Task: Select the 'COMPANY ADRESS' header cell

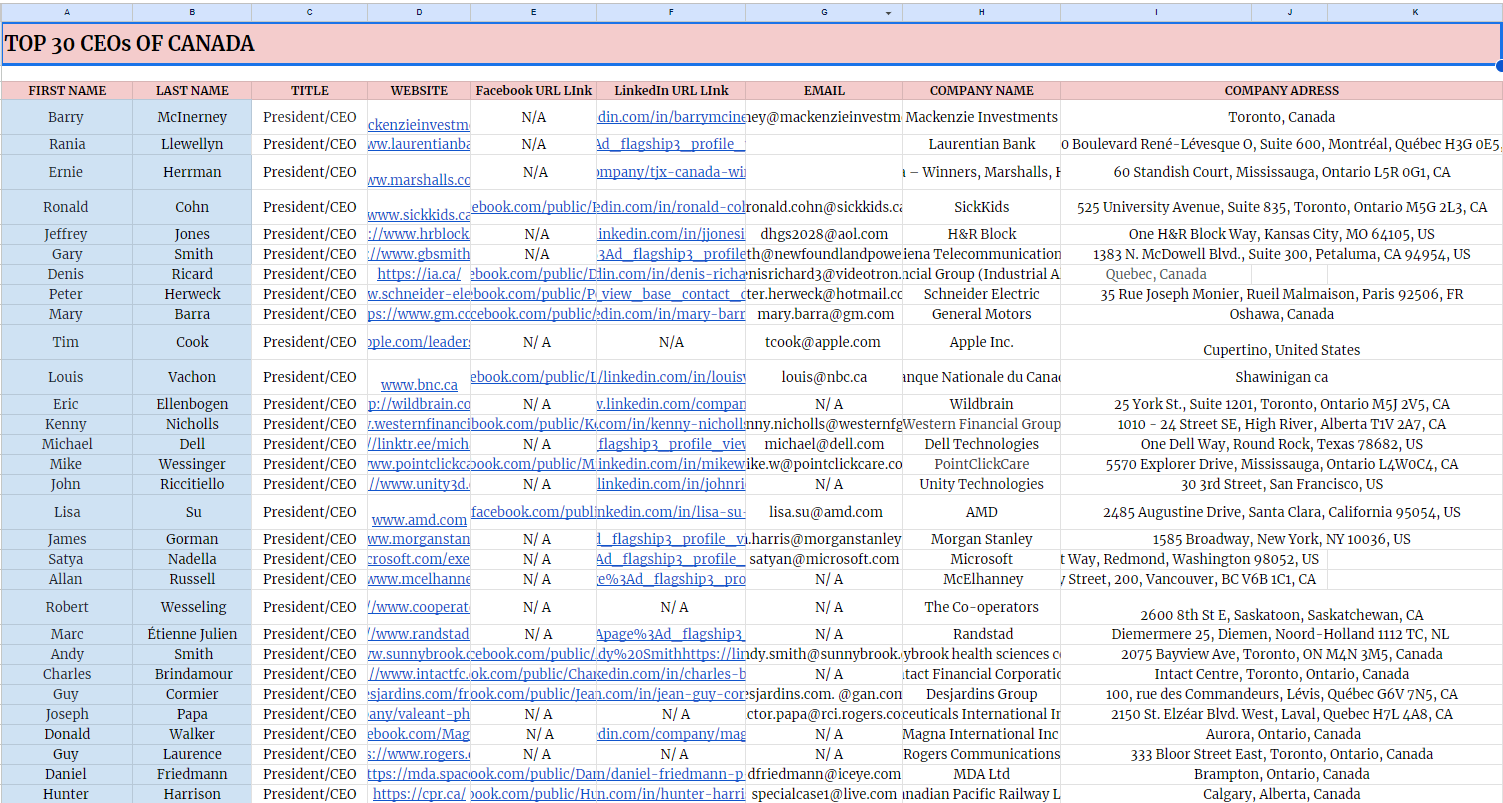Action: (1281, 90)
